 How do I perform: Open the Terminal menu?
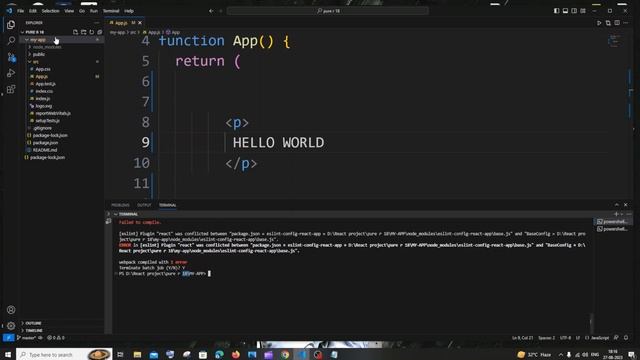click(x=111, y=11)
